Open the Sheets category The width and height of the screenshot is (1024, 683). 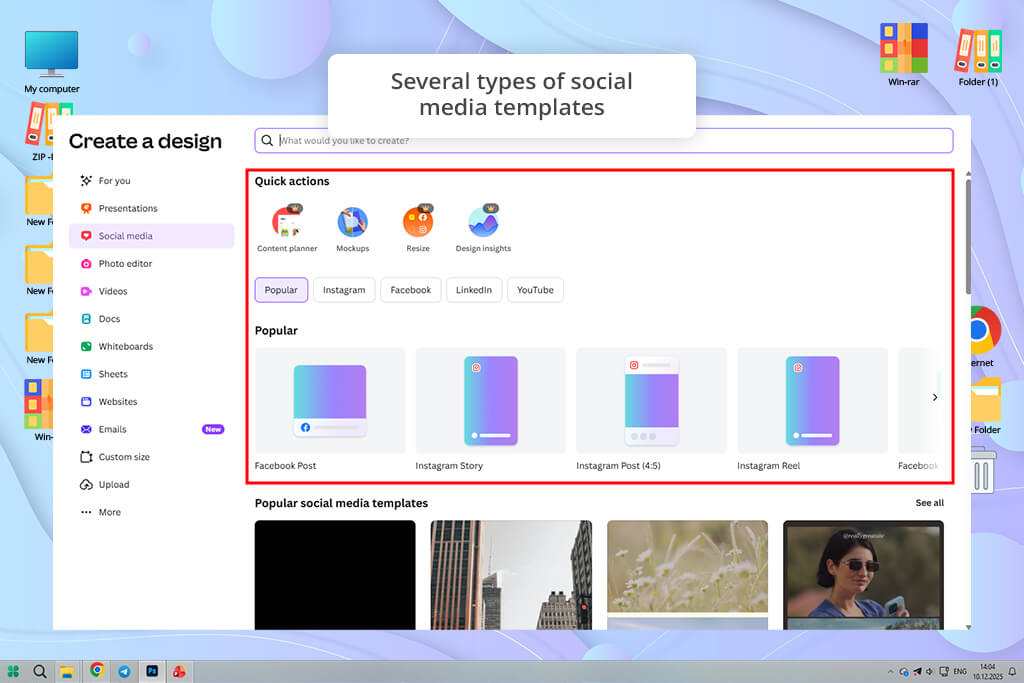152,374
